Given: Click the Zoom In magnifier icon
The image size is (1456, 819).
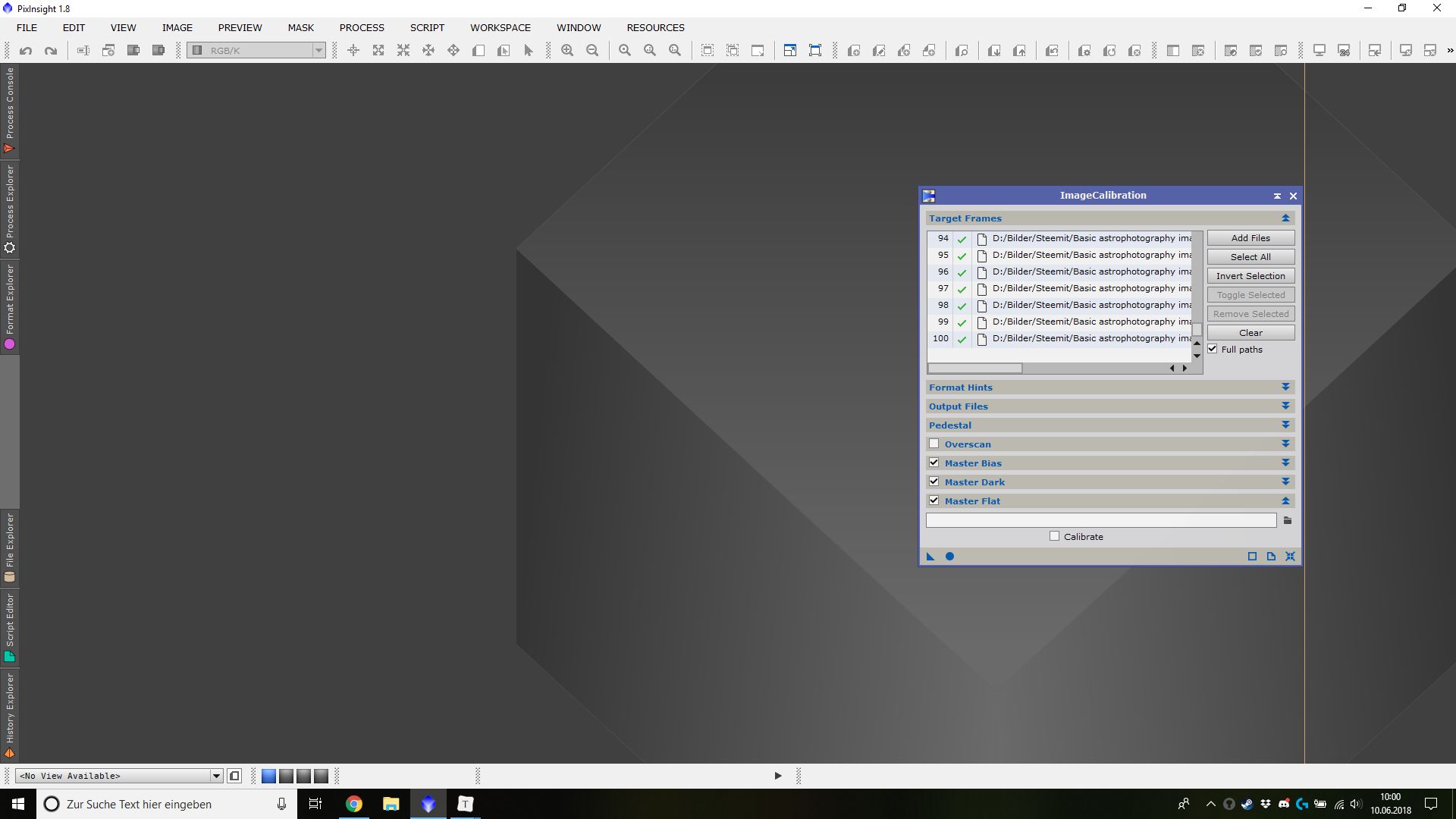Looking at the screenshot, I should click(567, 51).
